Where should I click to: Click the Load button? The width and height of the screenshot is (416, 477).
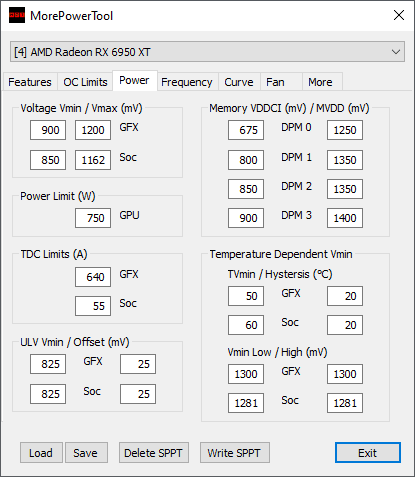[41, 453]
